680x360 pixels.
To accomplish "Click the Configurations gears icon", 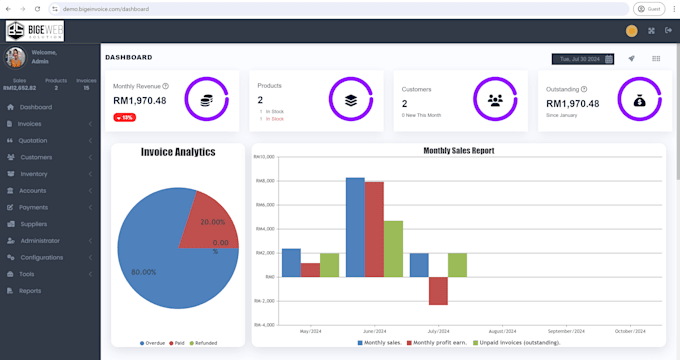I will pyautogui.click(x=11, y=258).
